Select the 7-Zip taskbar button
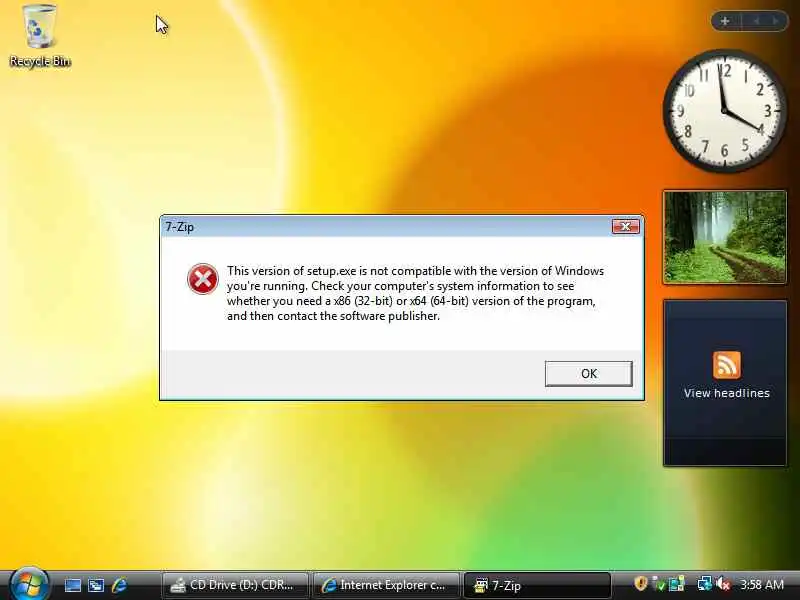Image resolution: width=800 pixels, height=600 pixels. coord(537,585)
